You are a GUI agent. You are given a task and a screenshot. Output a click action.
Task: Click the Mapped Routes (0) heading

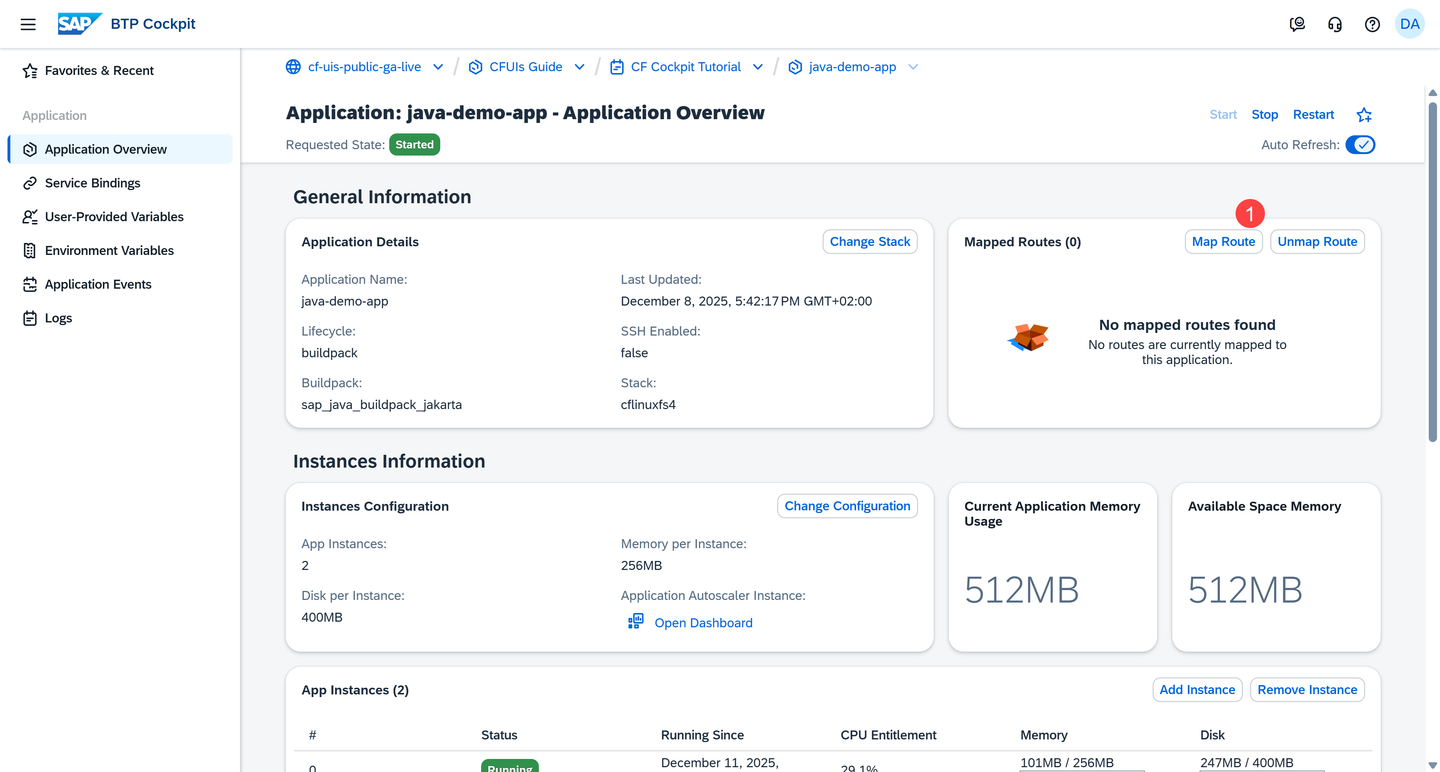coord(1022,242)
